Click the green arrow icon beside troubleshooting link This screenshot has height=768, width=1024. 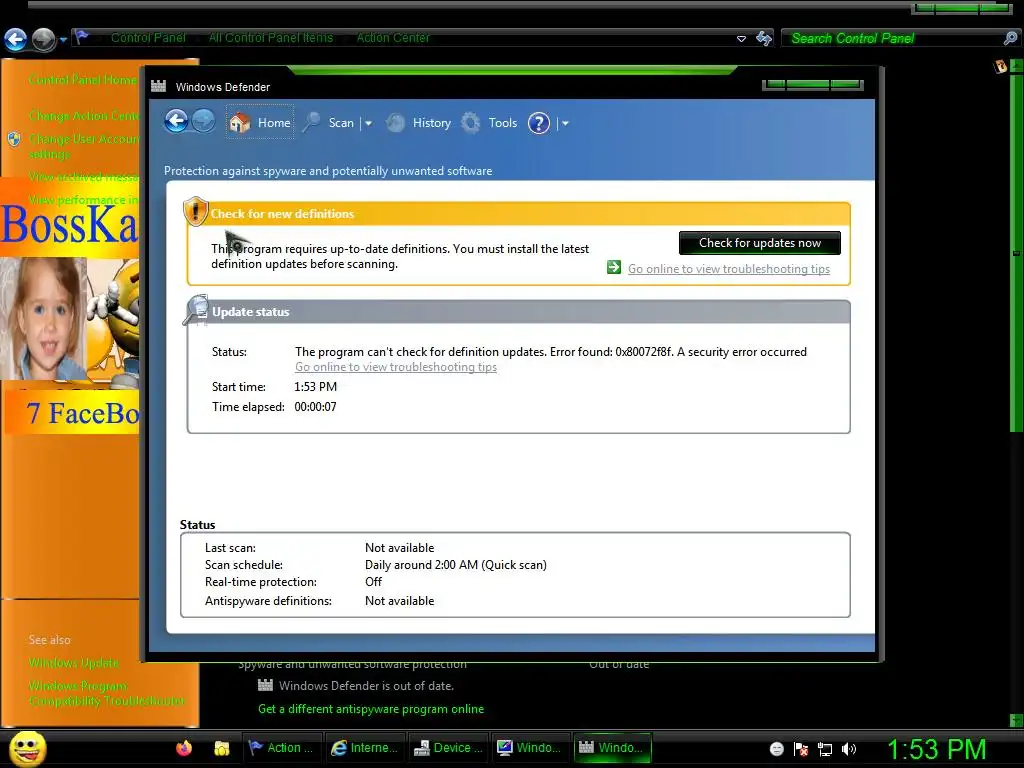point(614,267)
